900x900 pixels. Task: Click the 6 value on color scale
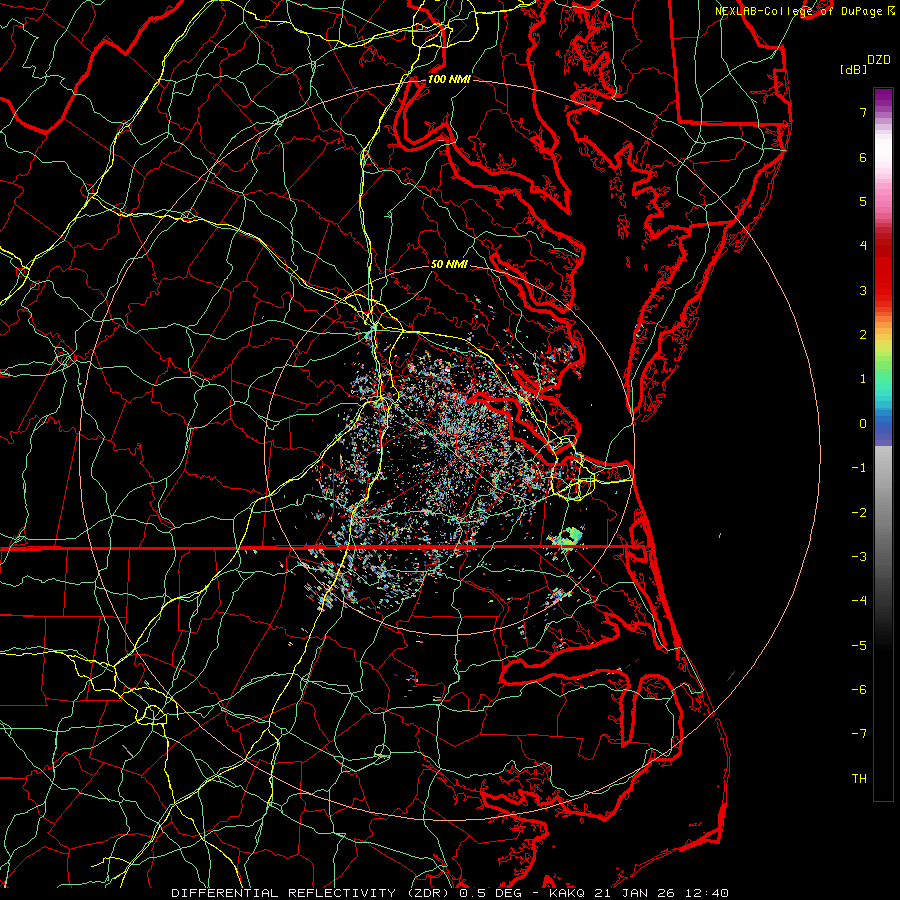tap(863, 157)
